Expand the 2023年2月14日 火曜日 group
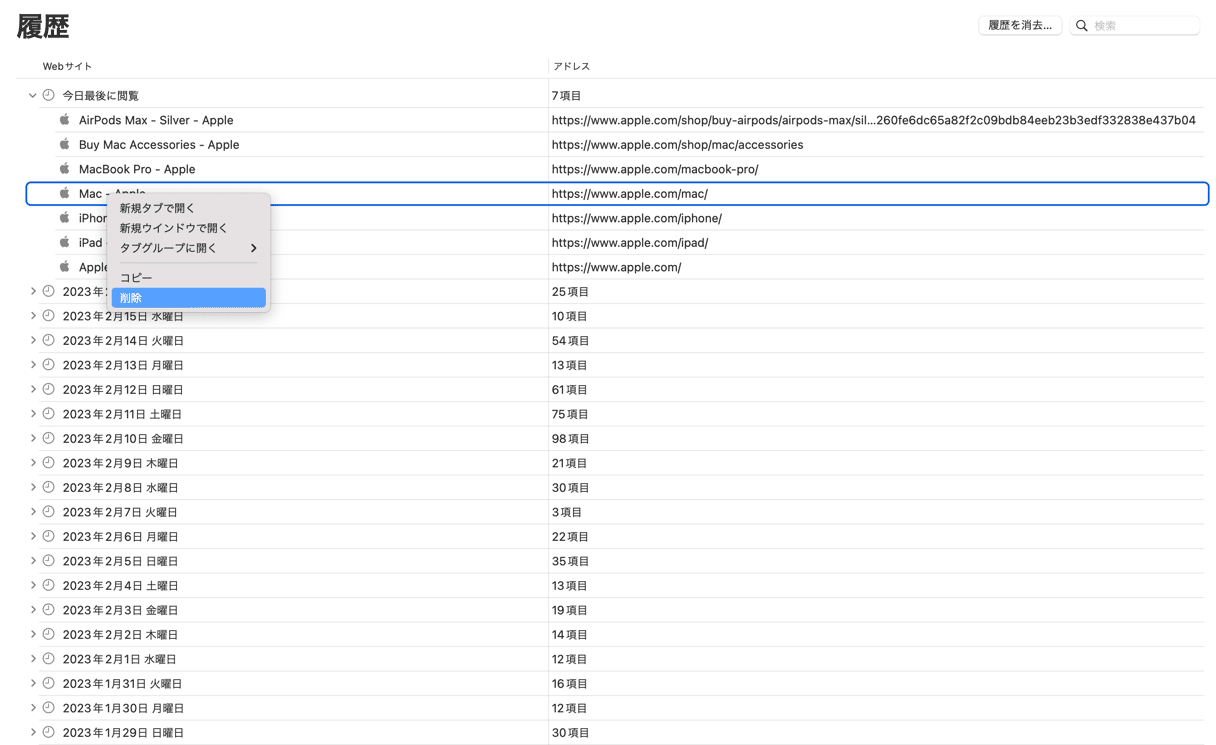This screenshot has height=745, width=1216. click(33, 340)
